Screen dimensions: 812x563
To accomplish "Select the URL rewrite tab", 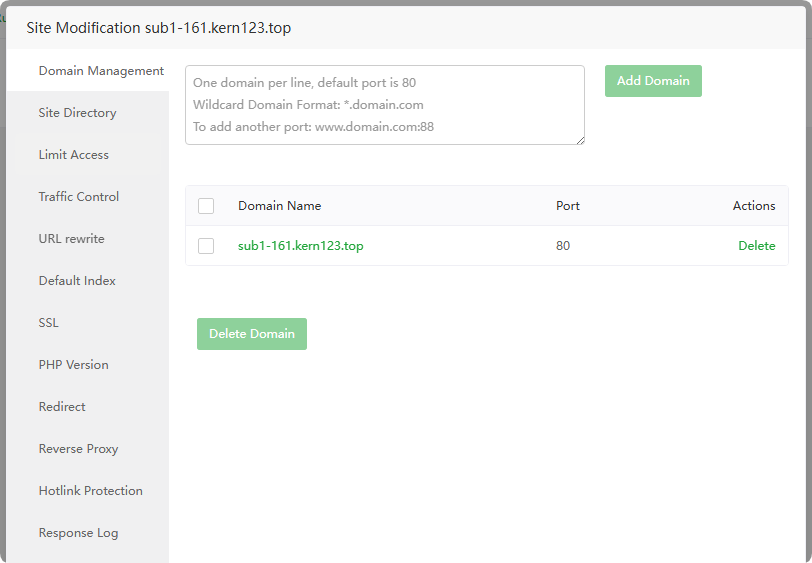I will tap(72, 239).
